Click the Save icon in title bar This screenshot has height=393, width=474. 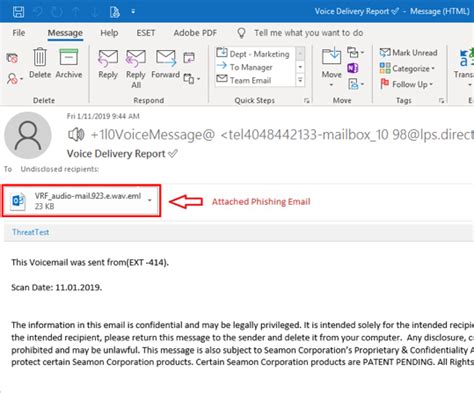pyautogui.click(x=18, y=12)
